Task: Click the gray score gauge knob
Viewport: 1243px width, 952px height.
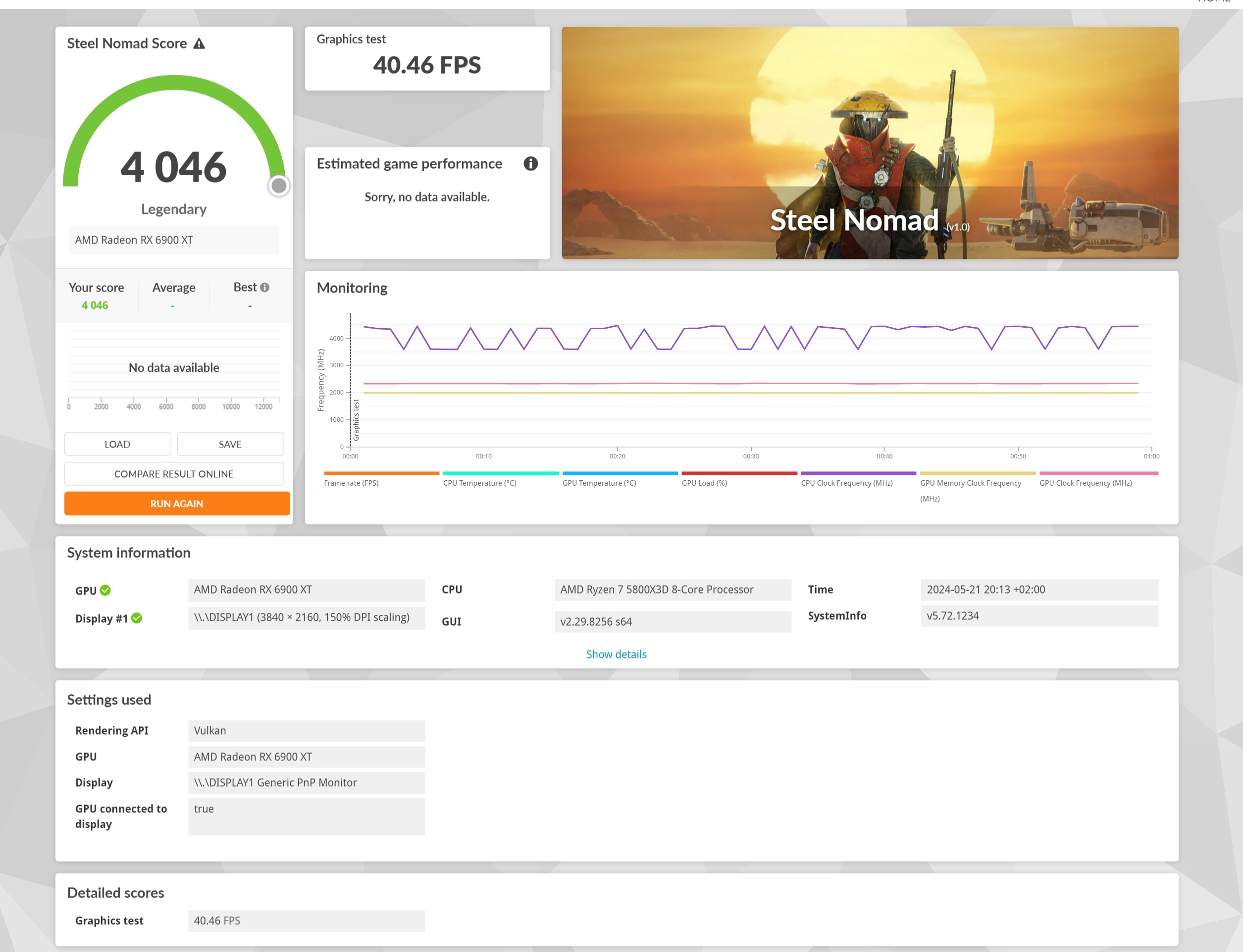Action: 279,185
